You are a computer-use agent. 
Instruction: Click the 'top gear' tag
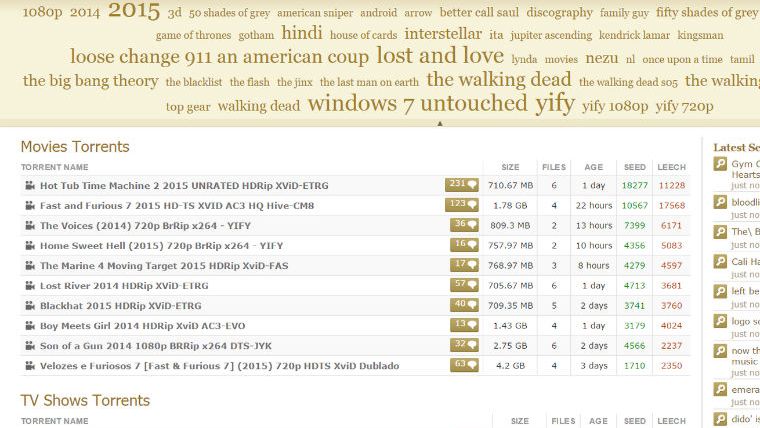(188, 107)
